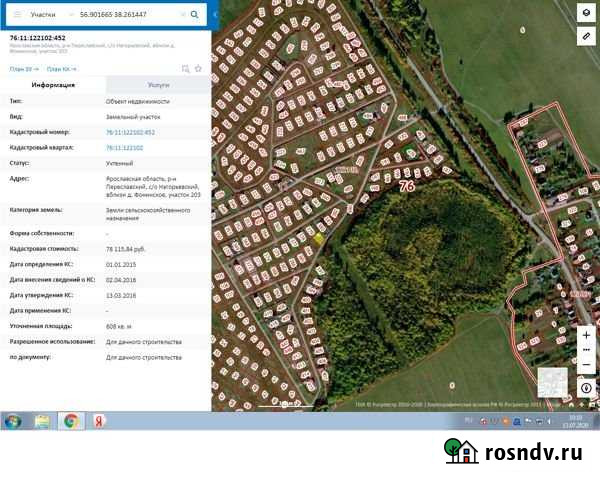The image size is (600, 480).
Task: Click the map selection icon beside star
Action: [x=185, y=68]
